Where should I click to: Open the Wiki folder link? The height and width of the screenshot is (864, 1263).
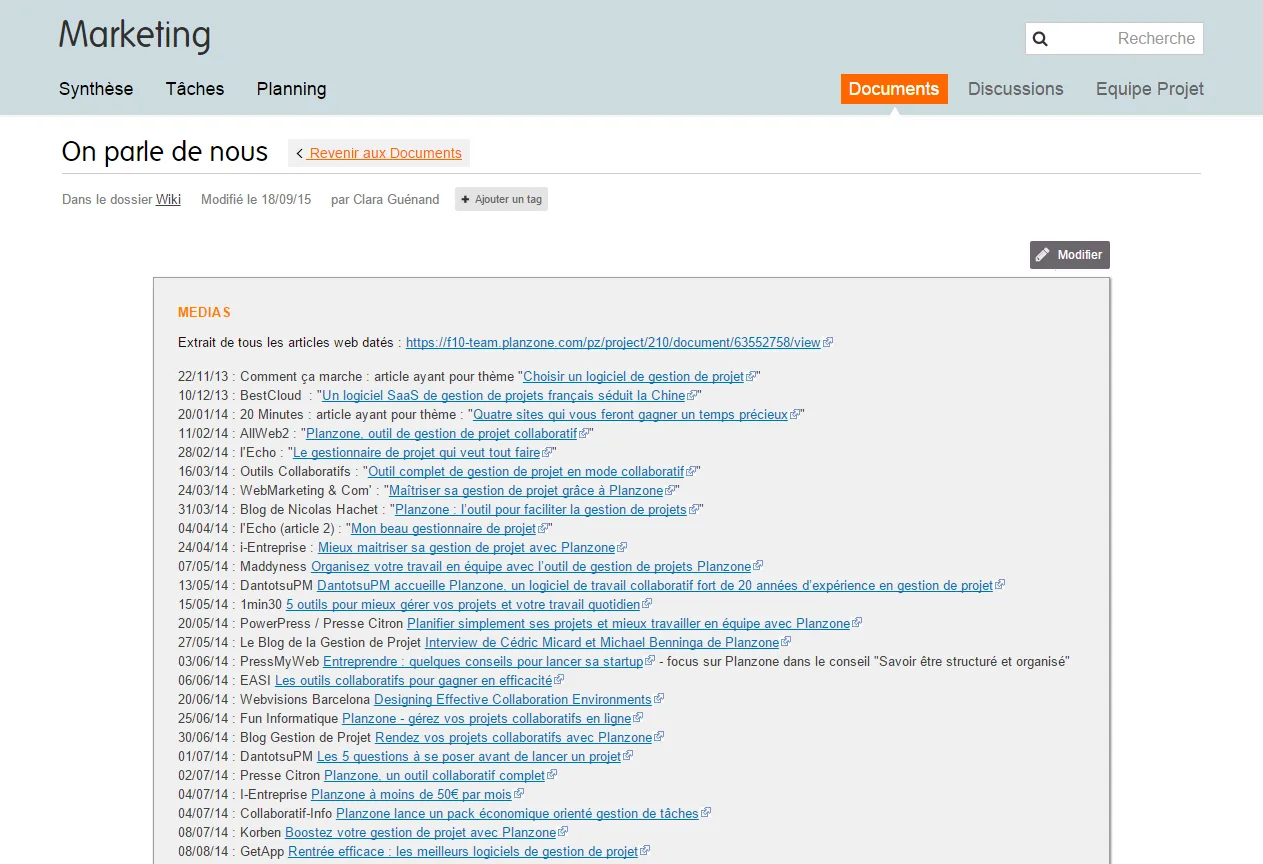click(168, 199)
